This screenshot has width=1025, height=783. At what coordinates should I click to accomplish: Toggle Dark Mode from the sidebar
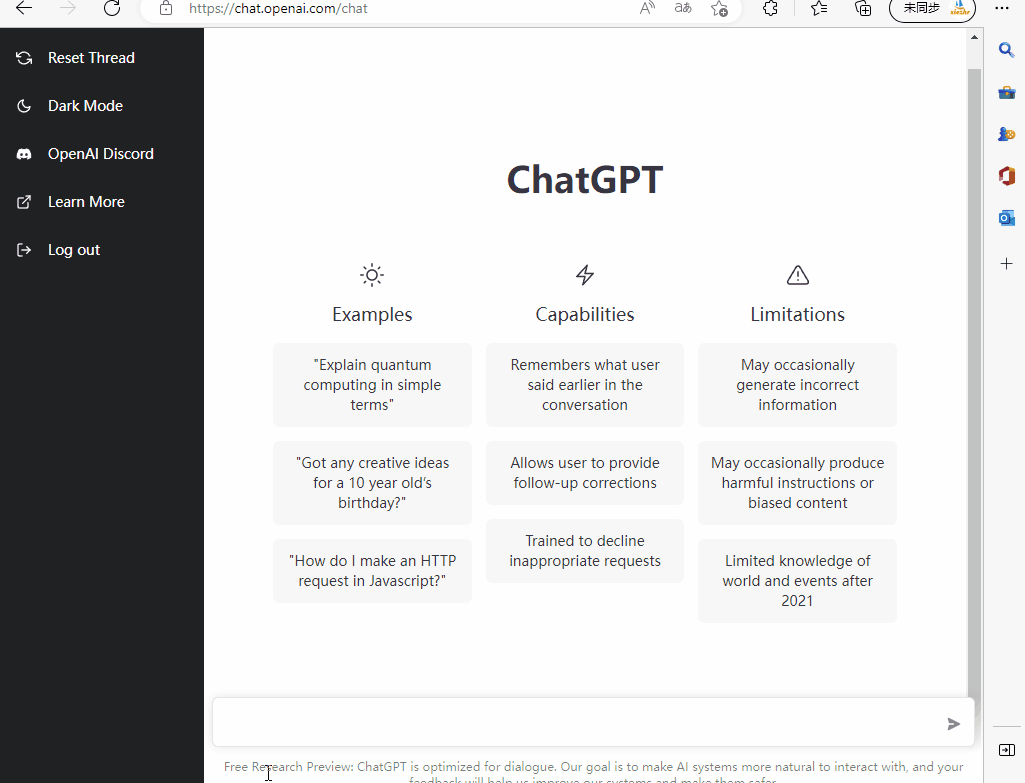(86, 106)
